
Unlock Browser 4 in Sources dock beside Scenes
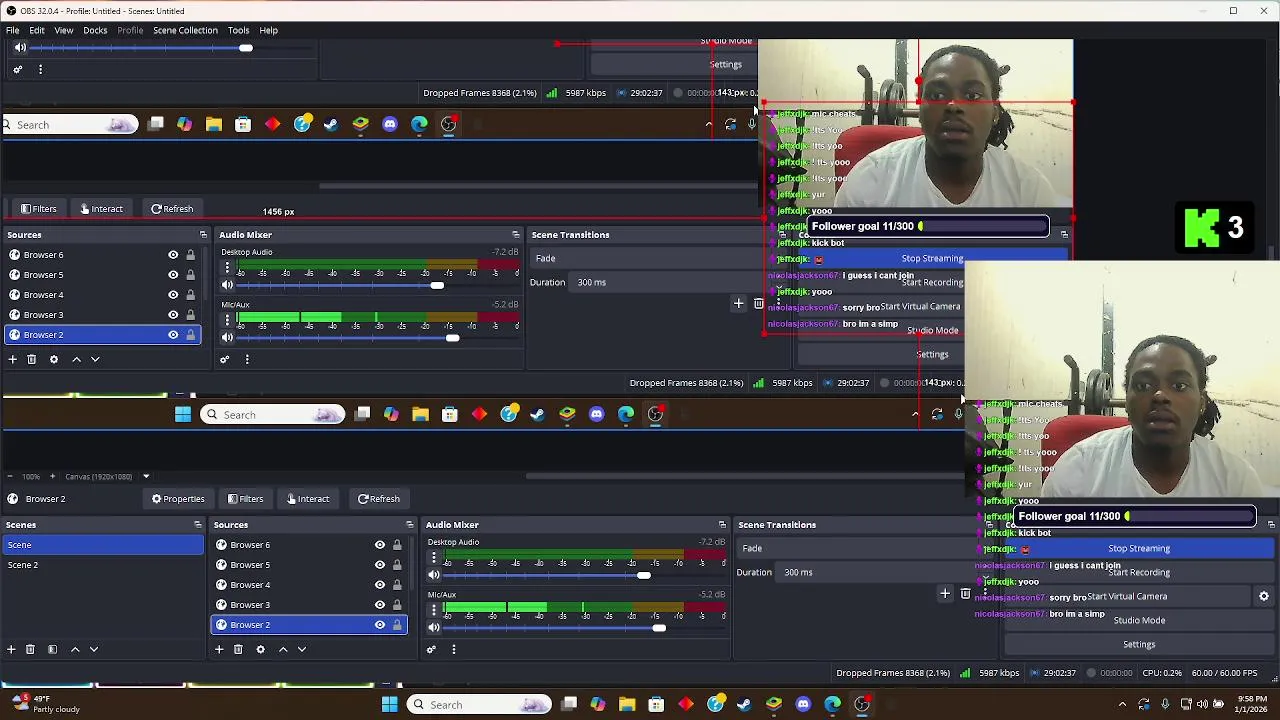click(x=397, y=585)
